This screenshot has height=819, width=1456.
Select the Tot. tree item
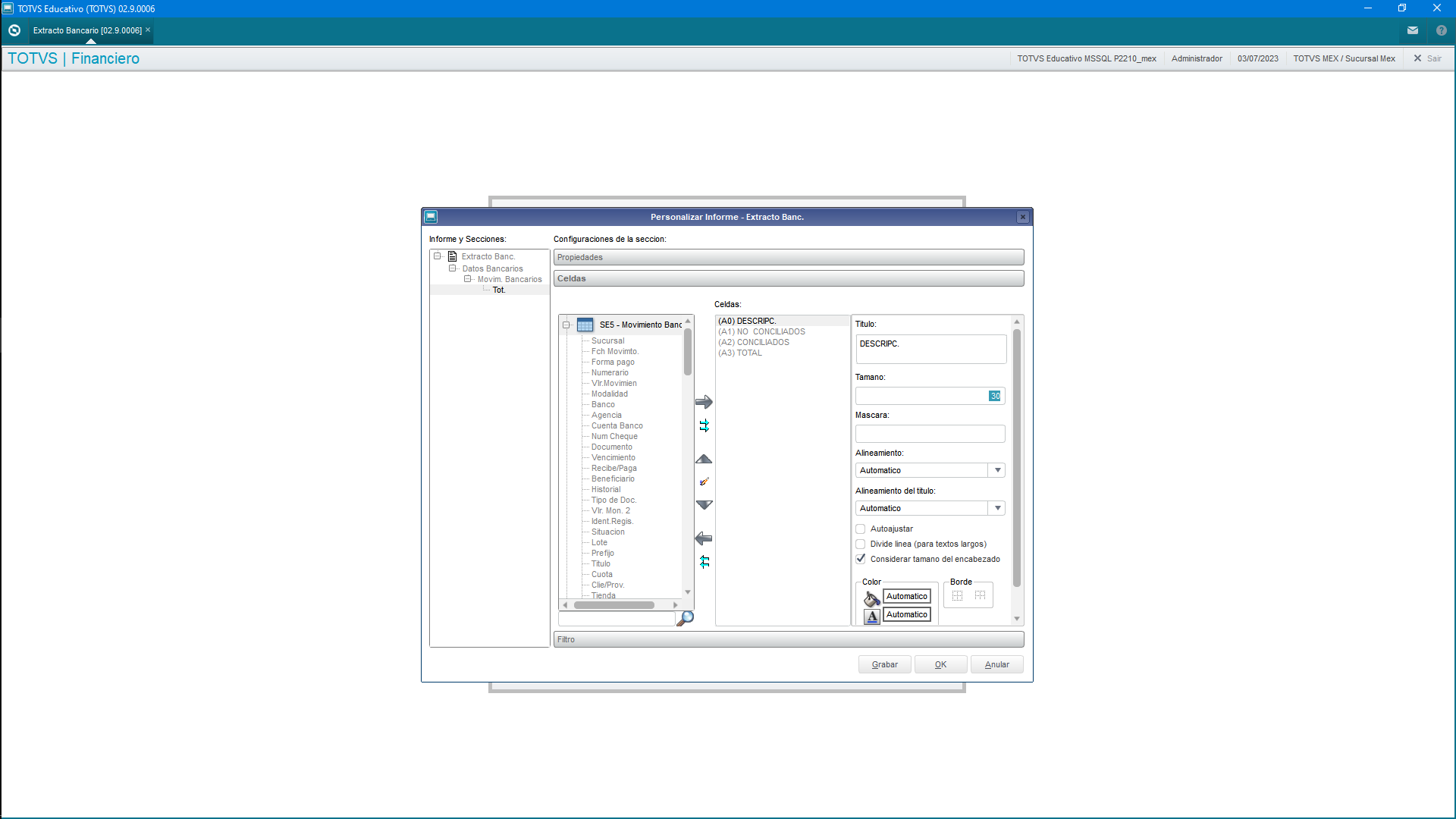pyautogui.click(x=498, y=290)
